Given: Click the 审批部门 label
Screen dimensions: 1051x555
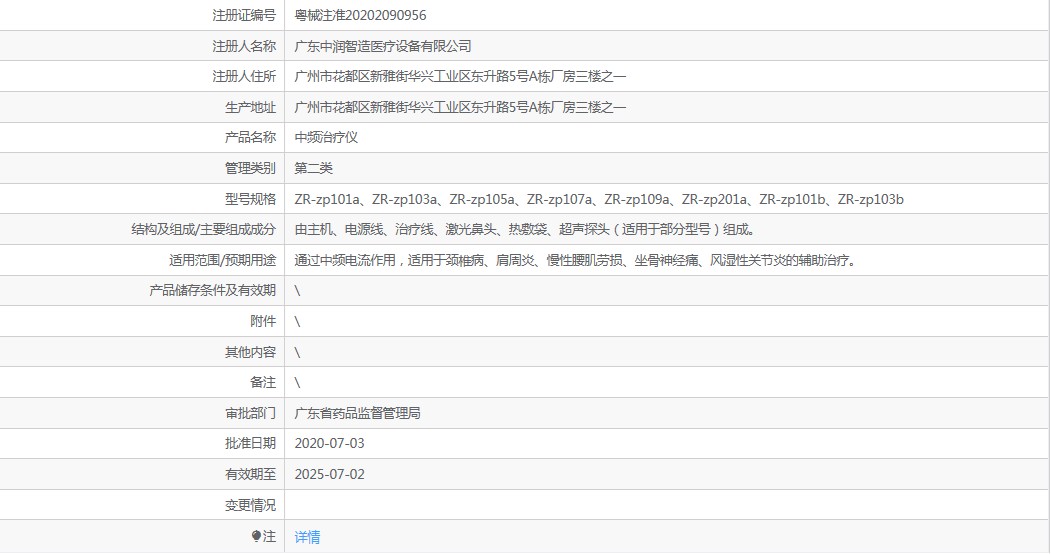Looking at the screenshot, I should click(x=250, y=413).
